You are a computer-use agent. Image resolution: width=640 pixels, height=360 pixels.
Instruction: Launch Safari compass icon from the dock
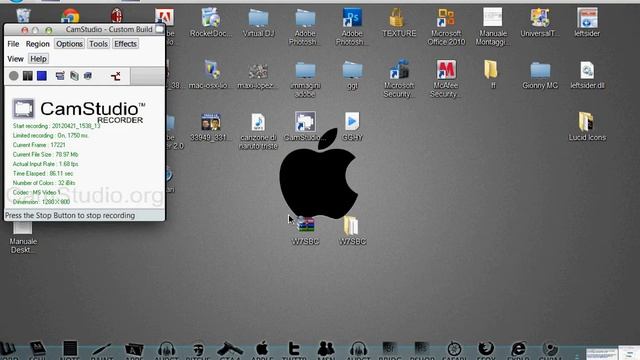pos(454,350)
